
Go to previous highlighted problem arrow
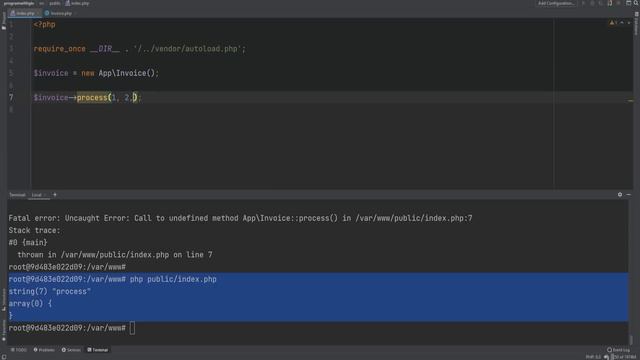click(x=622, y=23)
